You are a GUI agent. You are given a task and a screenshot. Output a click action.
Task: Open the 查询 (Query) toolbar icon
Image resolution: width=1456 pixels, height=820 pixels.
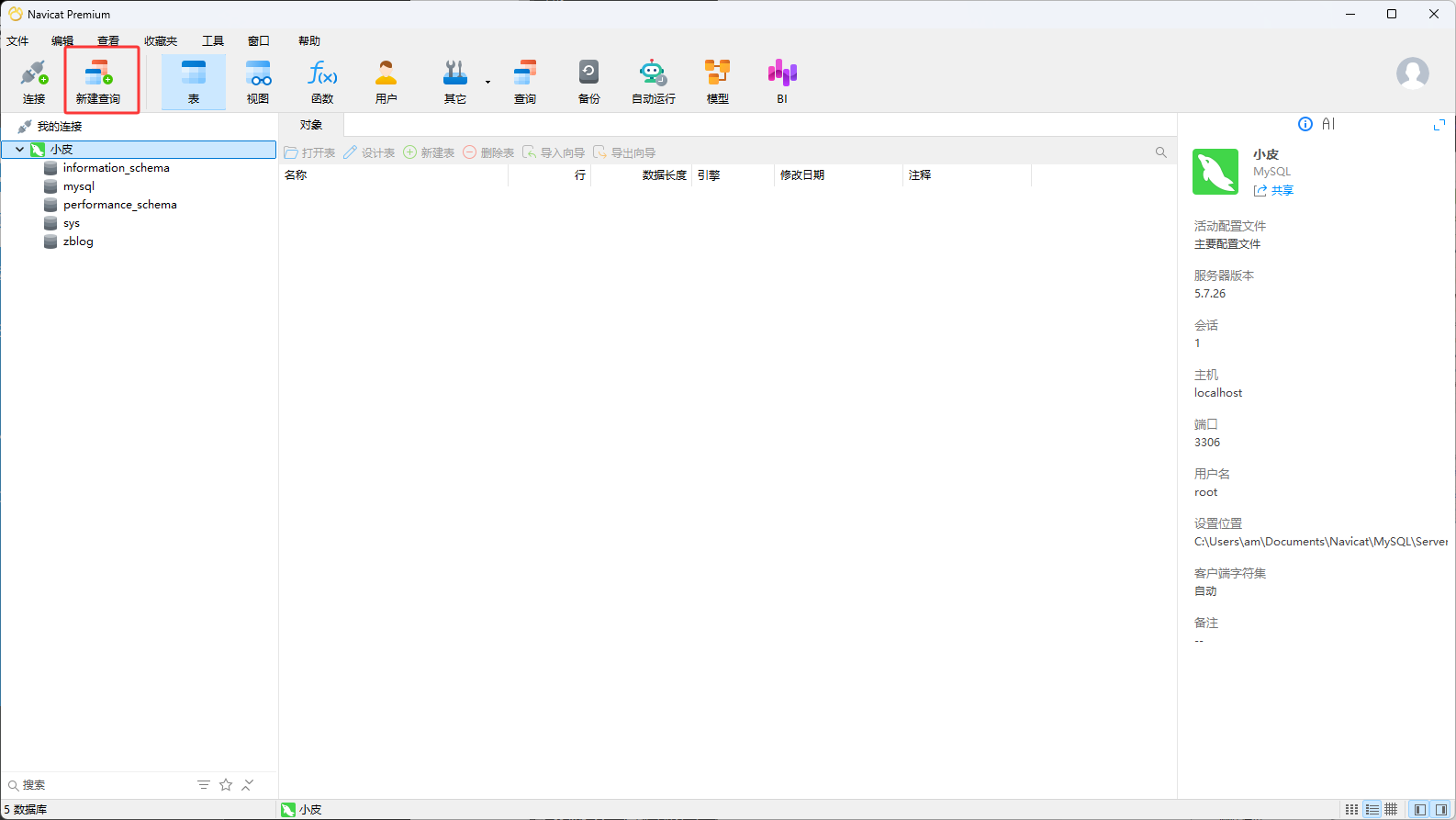pyautogui.click(x=525, y=82)
